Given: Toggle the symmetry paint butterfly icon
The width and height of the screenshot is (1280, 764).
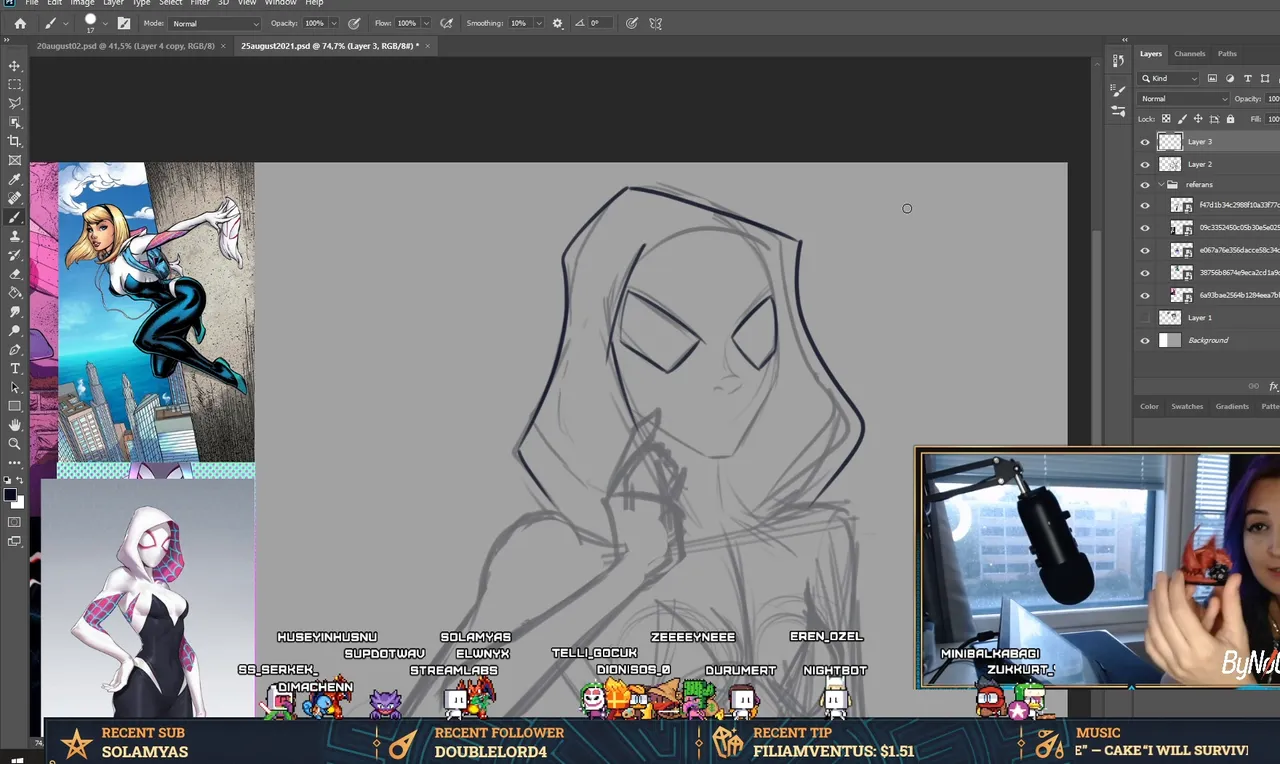Looking at the screenshot, I should tap(655, 23).
